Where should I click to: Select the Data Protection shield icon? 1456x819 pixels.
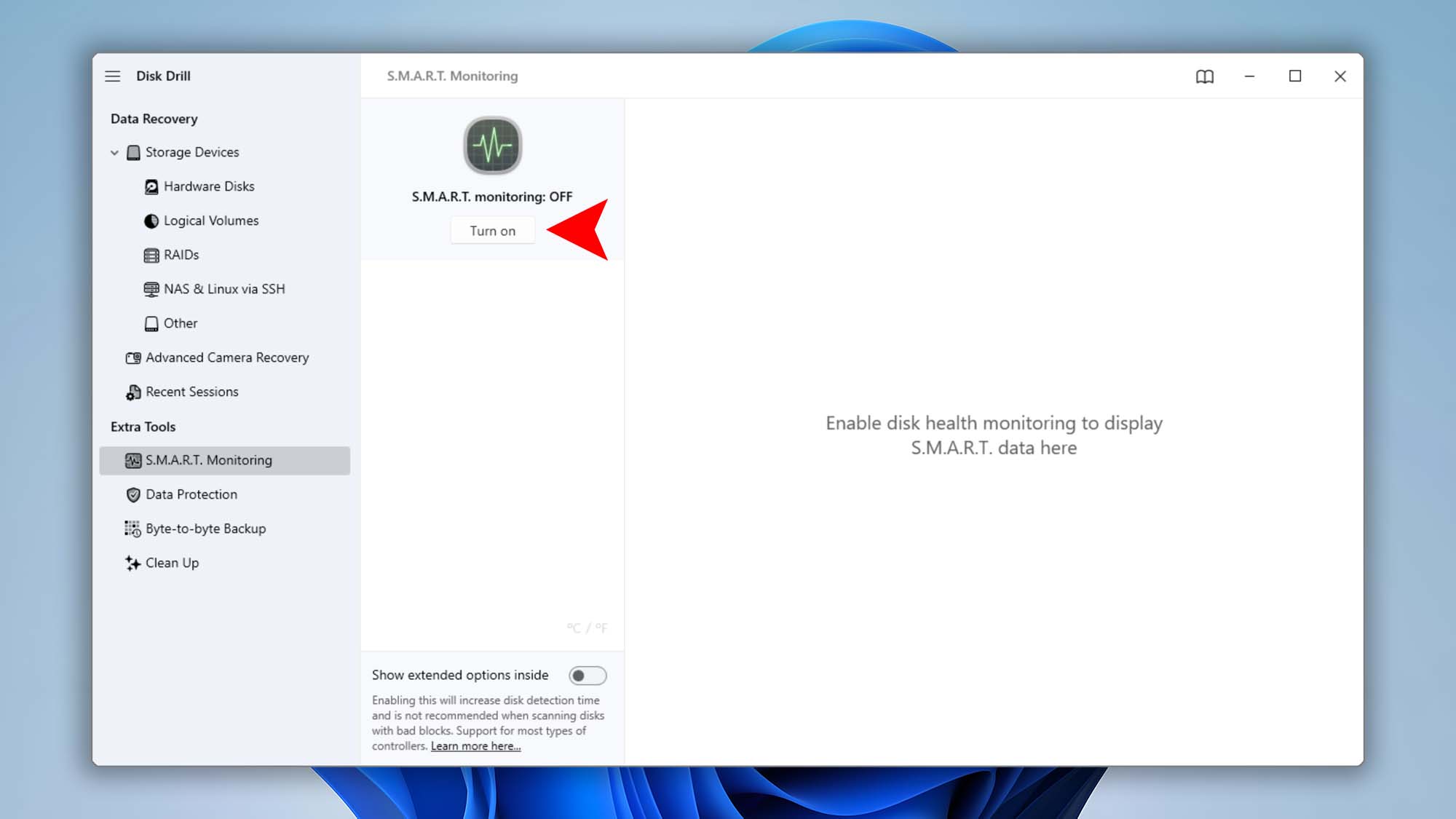132,494
